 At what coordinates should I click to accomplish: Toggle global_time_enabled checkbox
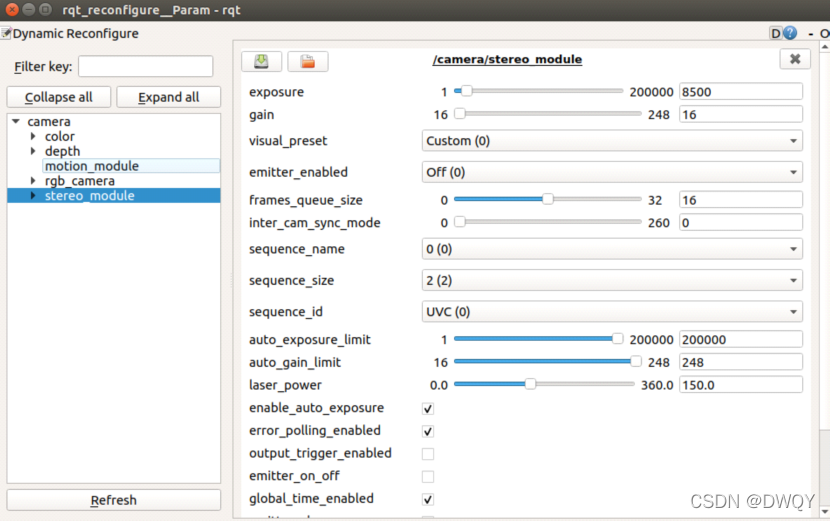point(428,499)
